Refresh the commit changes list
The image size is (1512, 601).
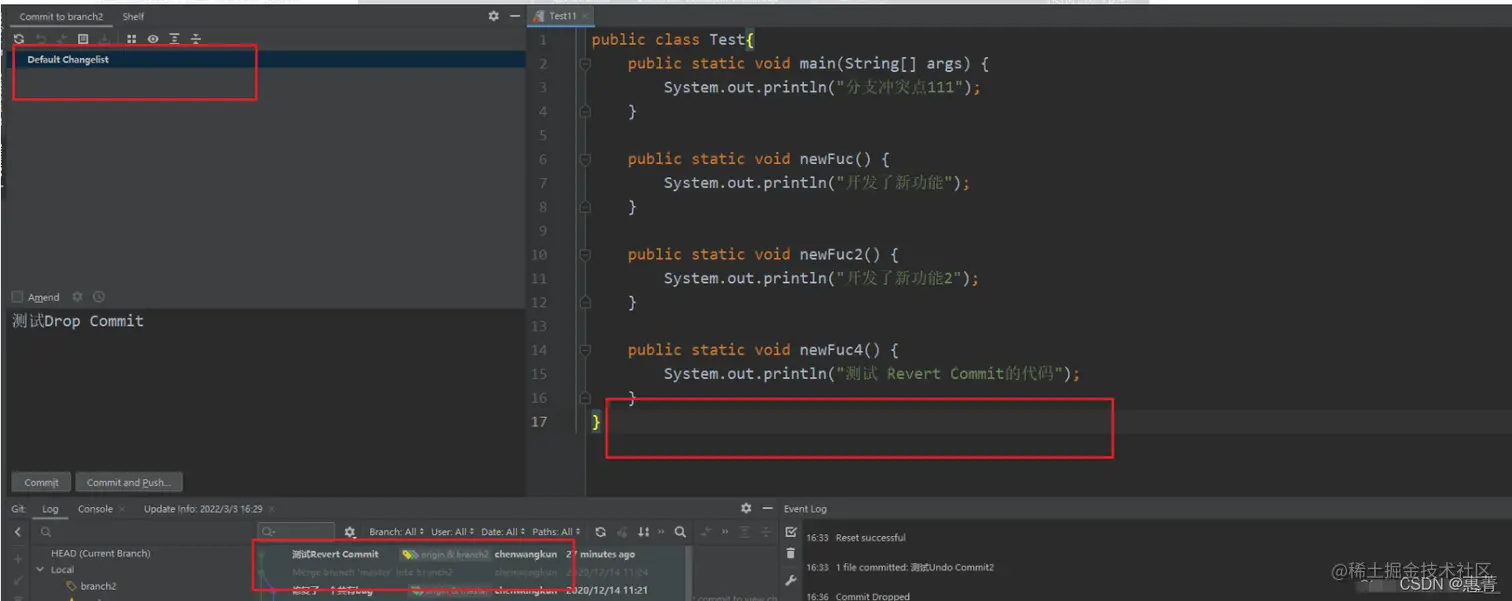tap(19, 39)
